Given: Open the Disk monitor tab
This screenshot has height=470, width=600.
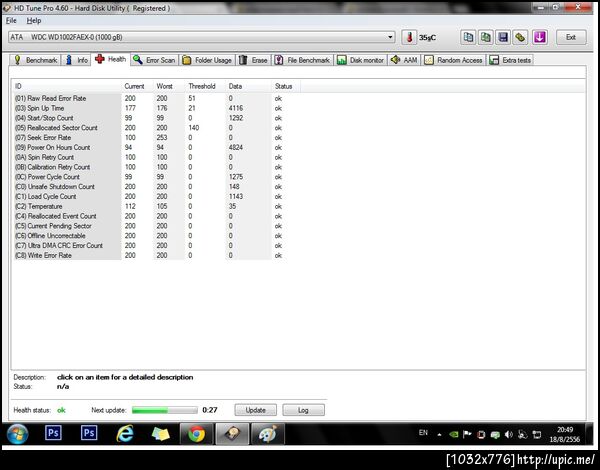Looking at the screenshot, I should 360,60.
